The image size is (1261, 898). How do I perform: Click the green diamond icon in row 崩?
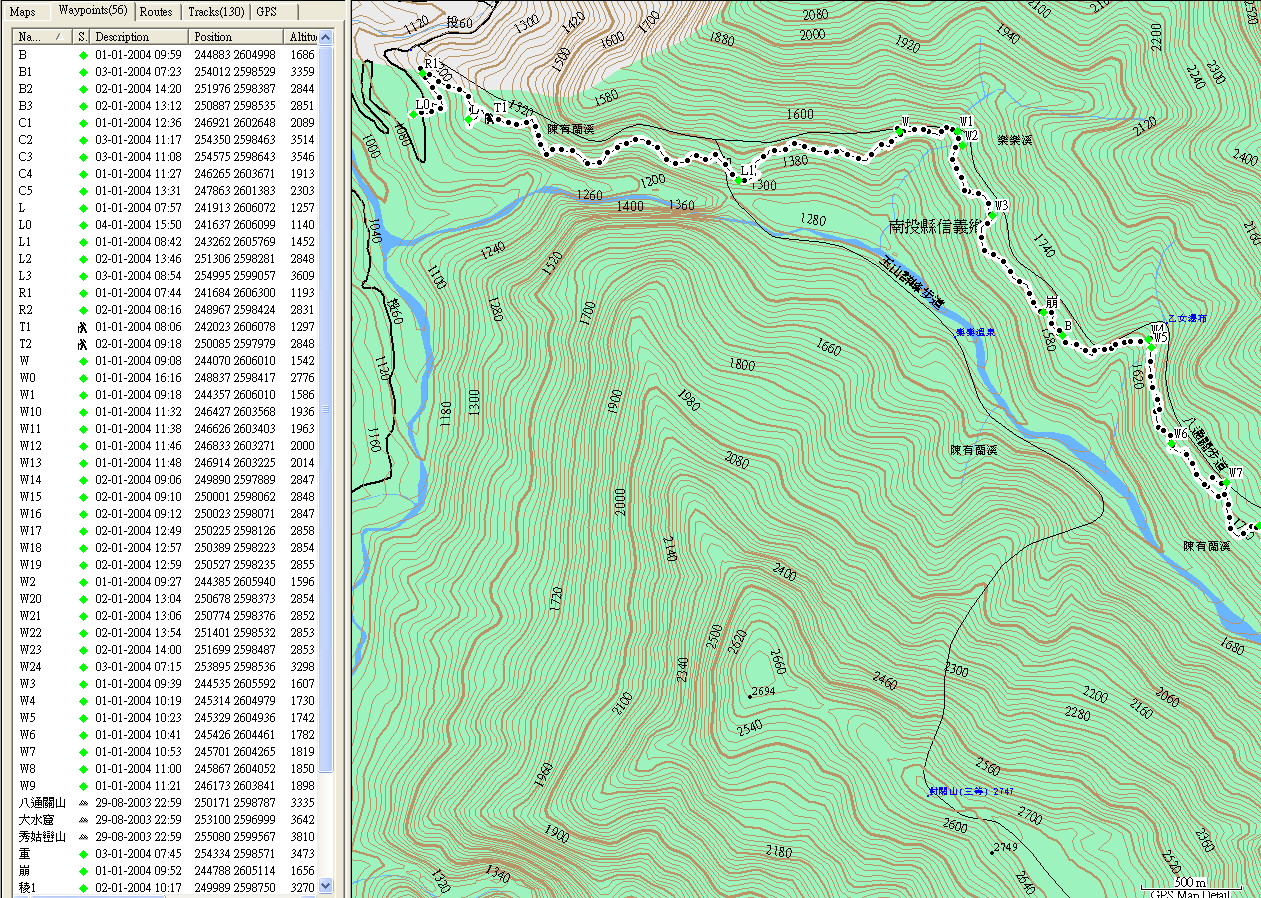[83, 871]
